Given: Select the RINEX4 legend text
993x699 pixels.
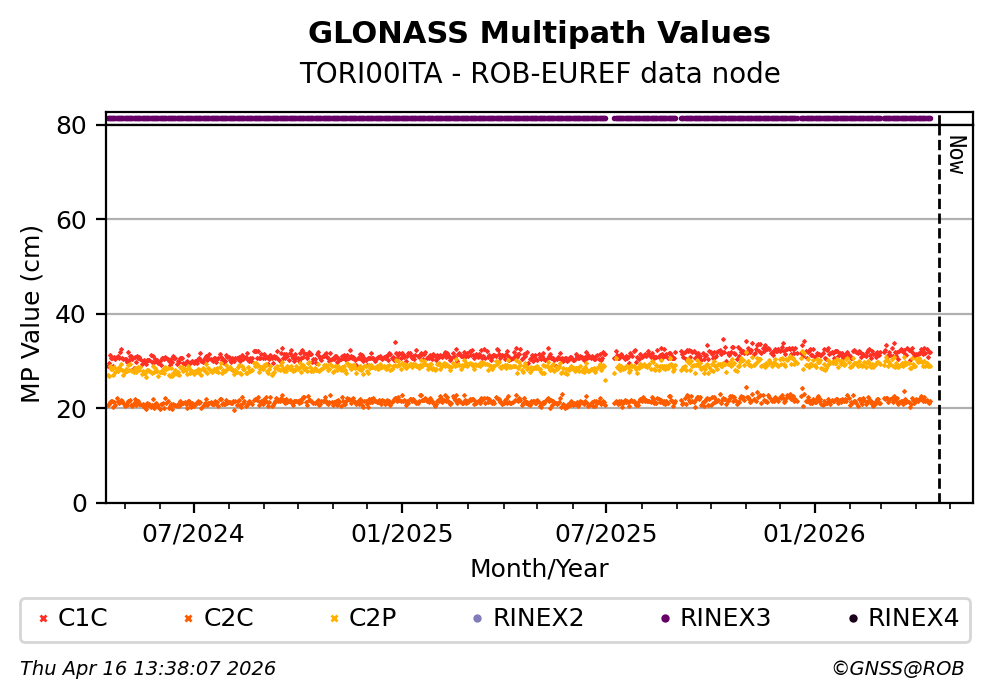Looking at the screenshot, I should pyautogui.click(x=913, y=619).
